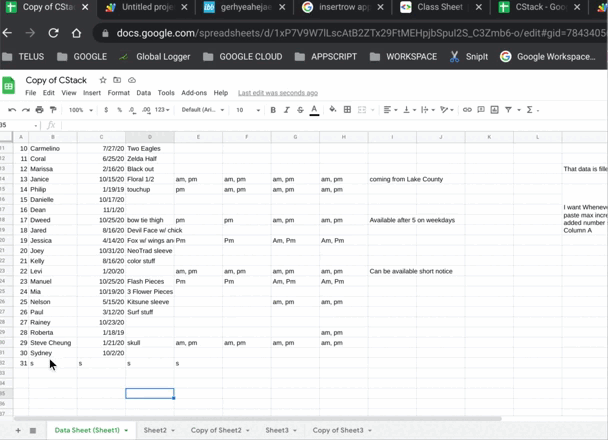Image resolution: width=608 pixels, height=440 pixels.
Task: Toggle strikethrough formatting
Action: point(300,110)
